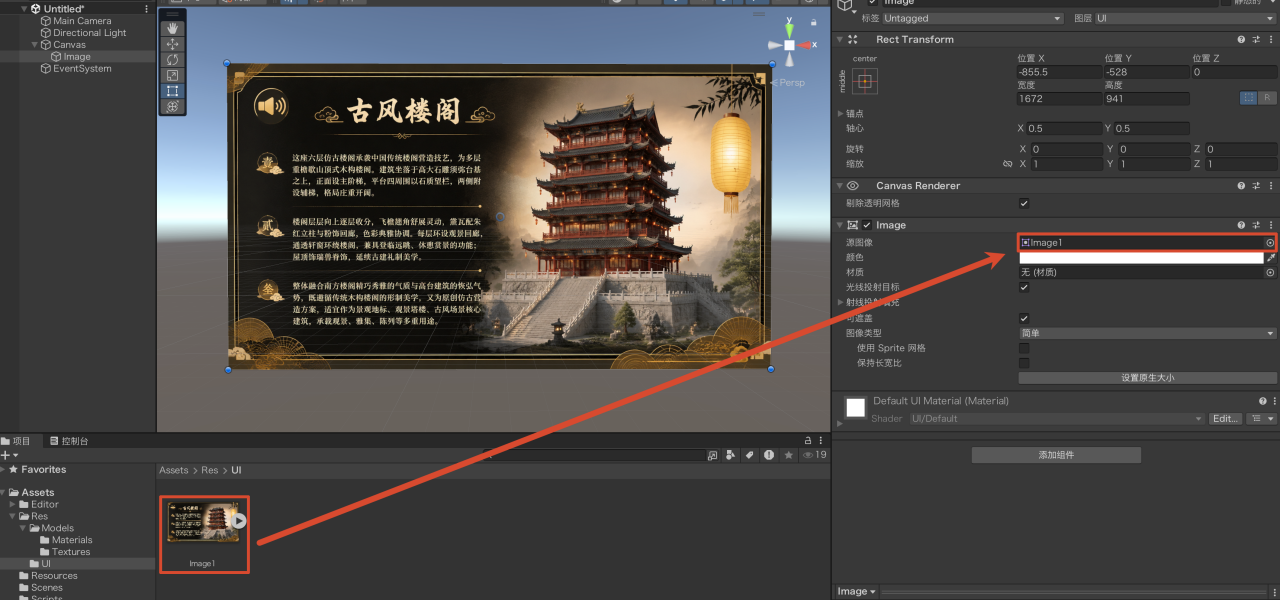
Task: Select the Transform tool in scene toolbar
Action: tap(172, 106)
